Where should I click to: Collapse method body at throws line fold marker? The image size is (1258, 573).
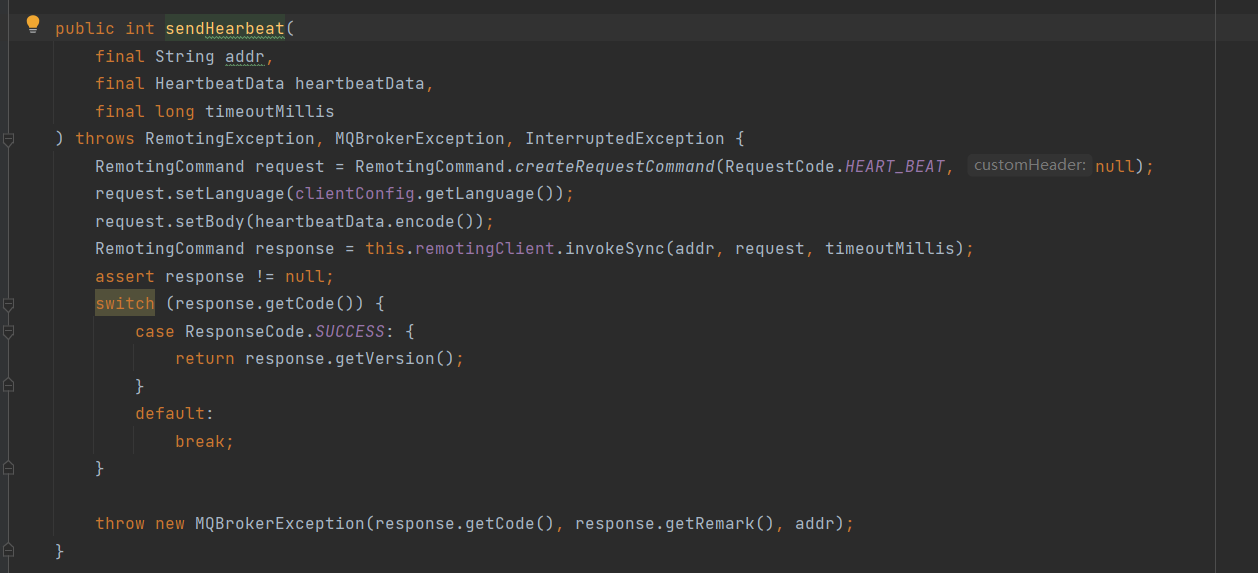pyautogui.click(x=8, y=139)
